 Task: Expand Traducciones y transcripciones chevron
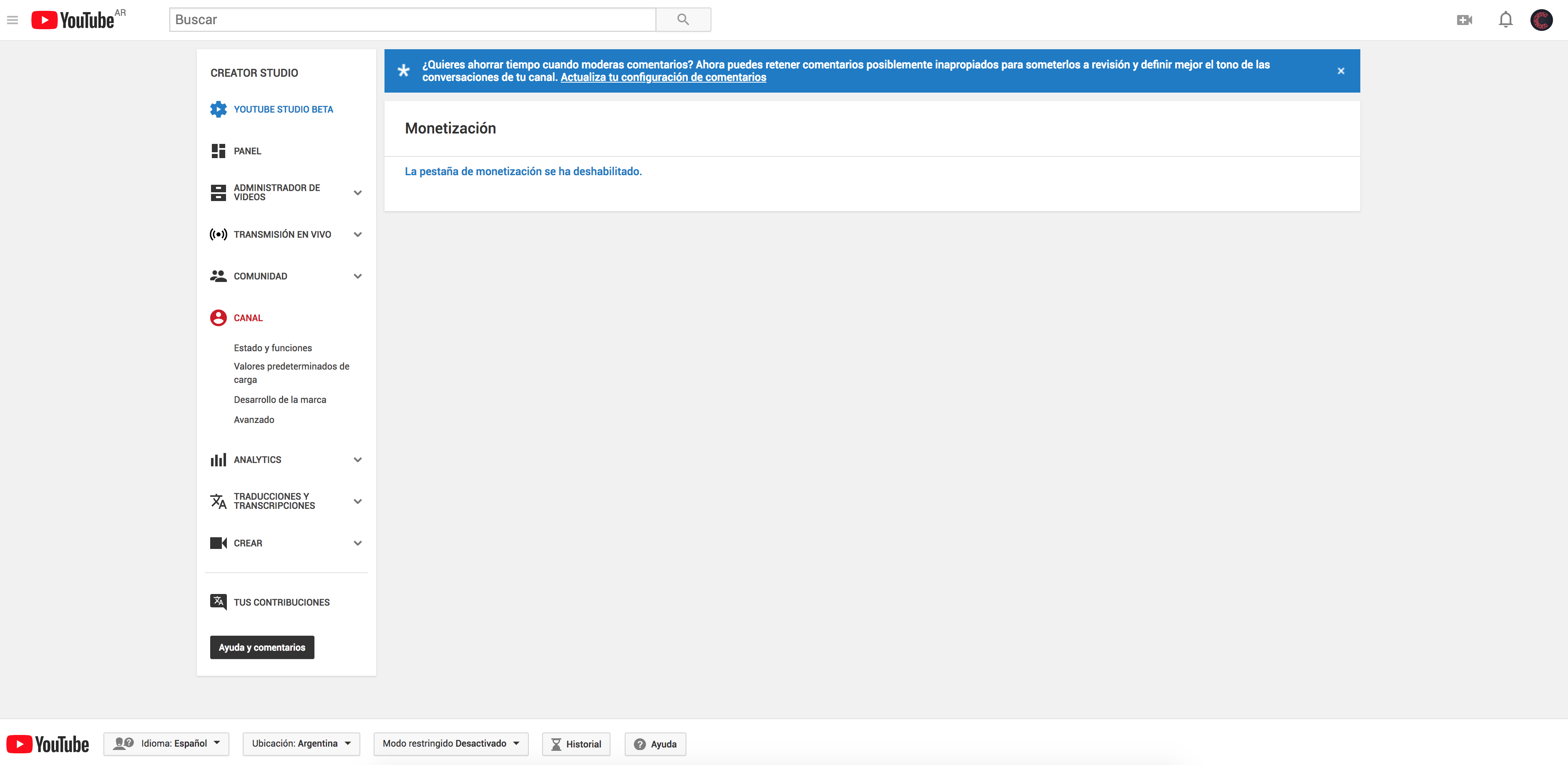[x=358, y=501]
